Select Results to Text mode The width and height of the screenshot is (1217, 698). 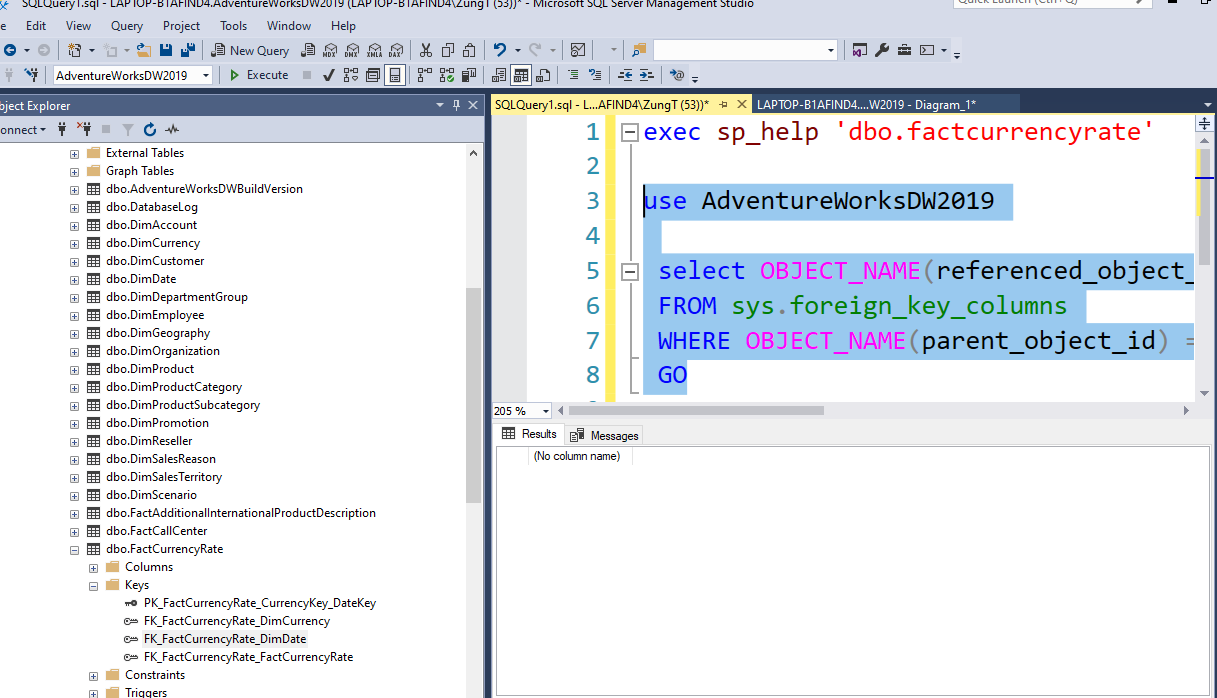pos(499,75)
